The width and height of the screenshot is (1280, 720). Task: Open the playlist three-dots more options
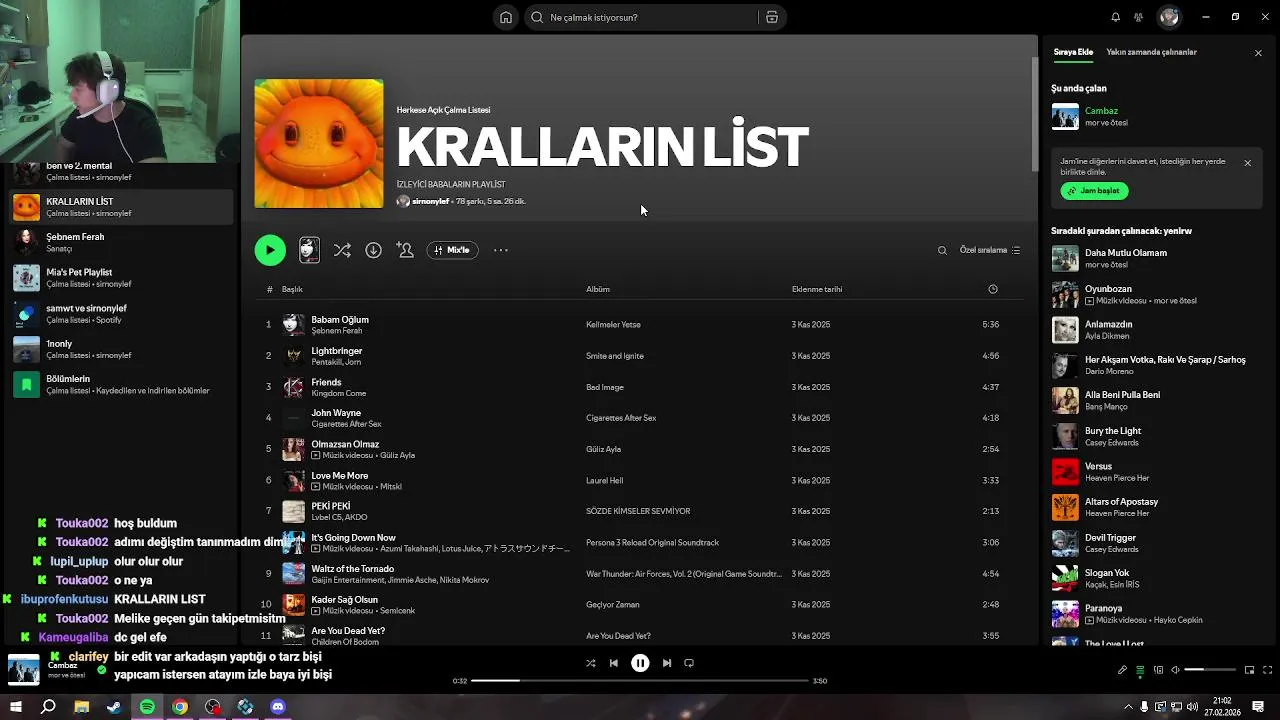pyautogui.click(x=501, y=250)
